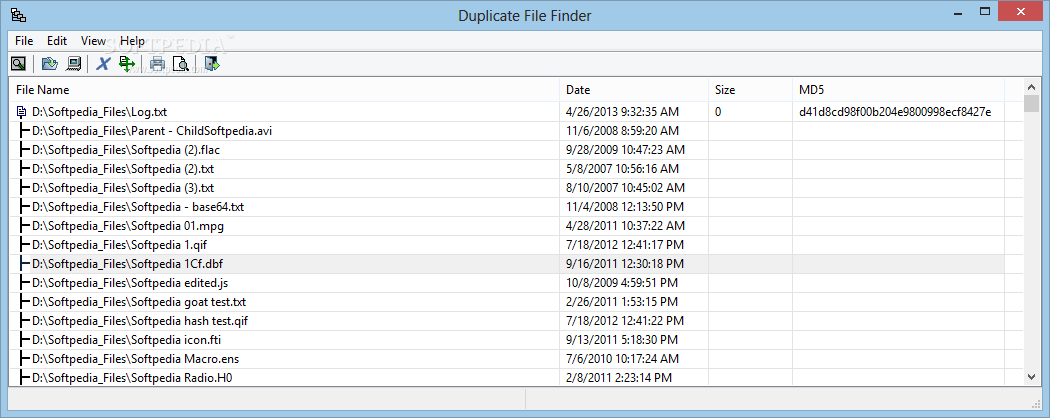Select the Softpedia 01.mpg row
Image resolution: width=1050 pixels, height=418 pixels.
pos(516,226)
